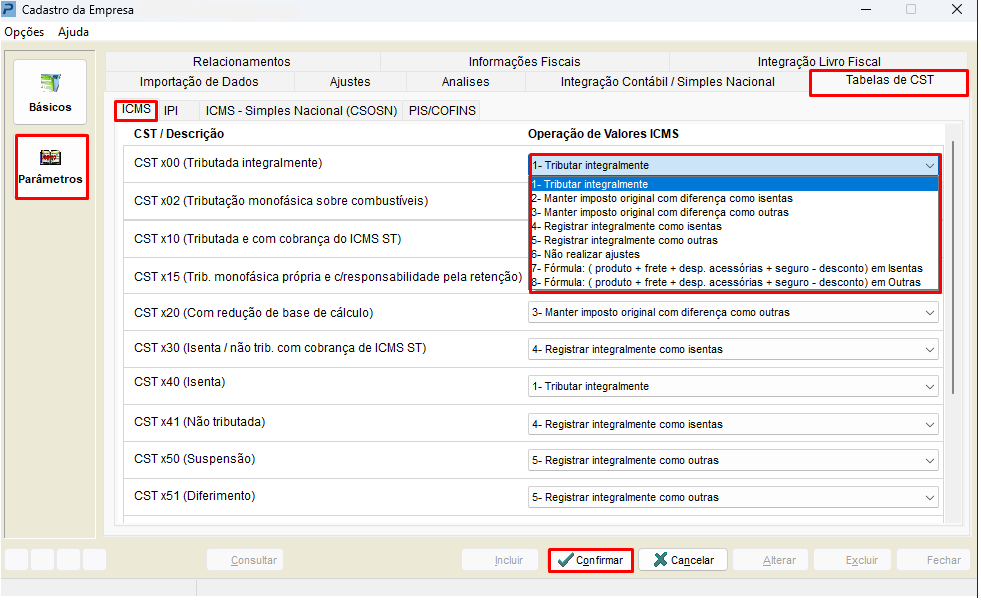
Task: Click the Alterar button
Action: [x=771, y=560]
